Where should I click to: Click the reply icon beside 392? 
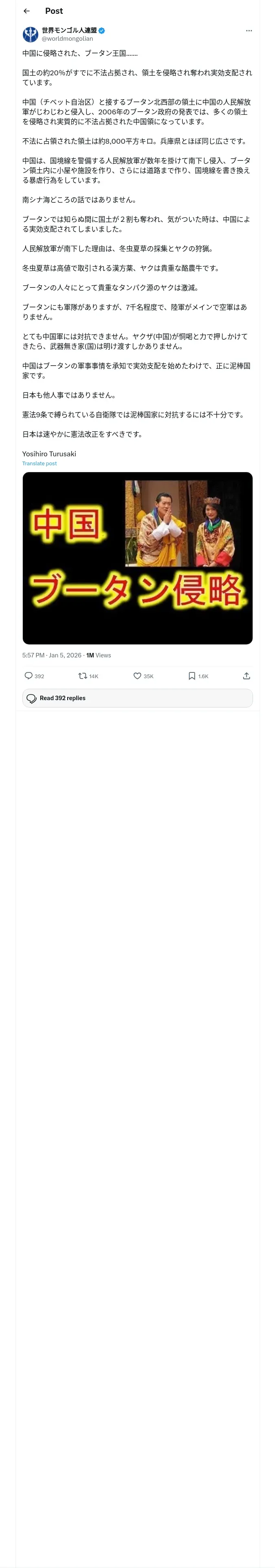coord(29,676)
